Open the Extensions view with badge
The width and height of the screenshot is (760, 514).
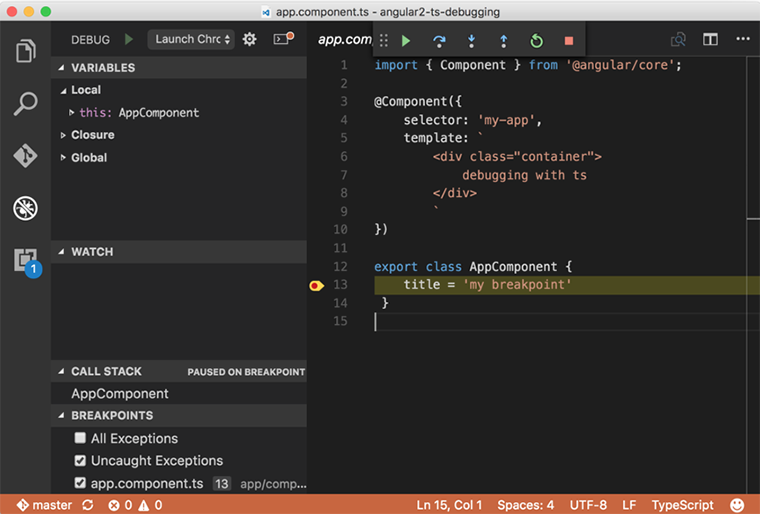[x=25, y=261]
